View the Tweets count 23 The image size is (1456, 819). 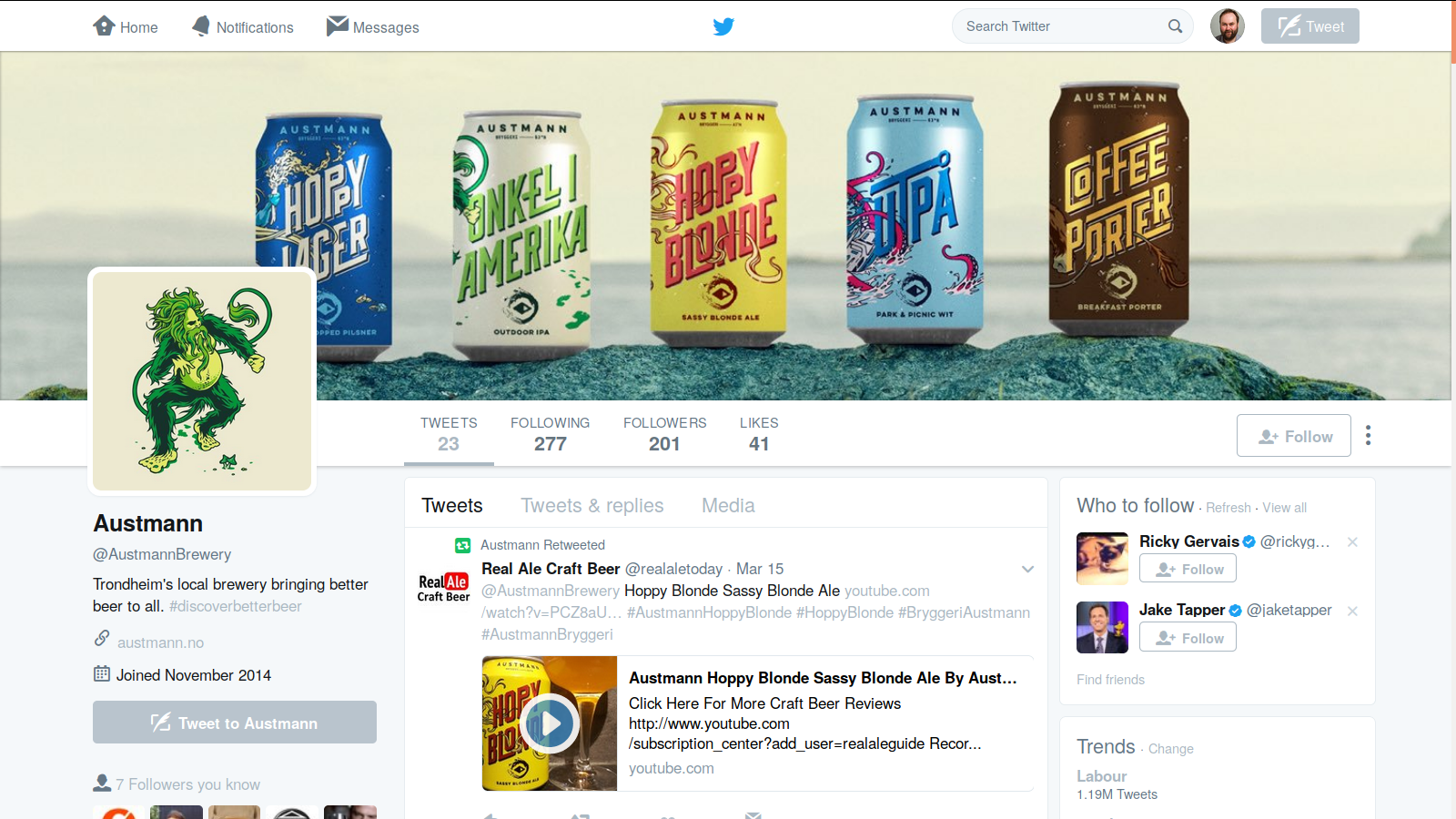449,434
